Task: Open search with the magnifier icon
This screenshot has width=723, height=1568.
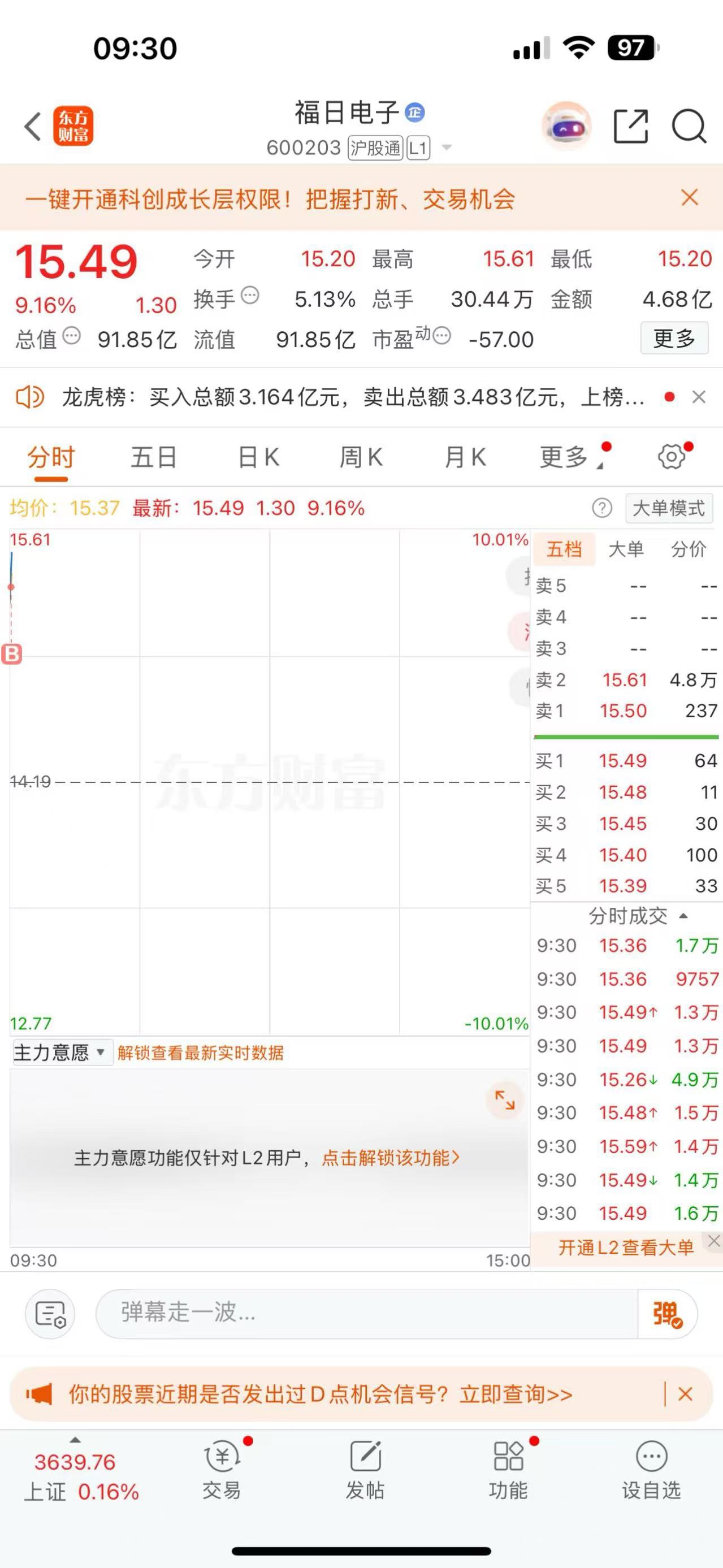Action: coord(689,127)
